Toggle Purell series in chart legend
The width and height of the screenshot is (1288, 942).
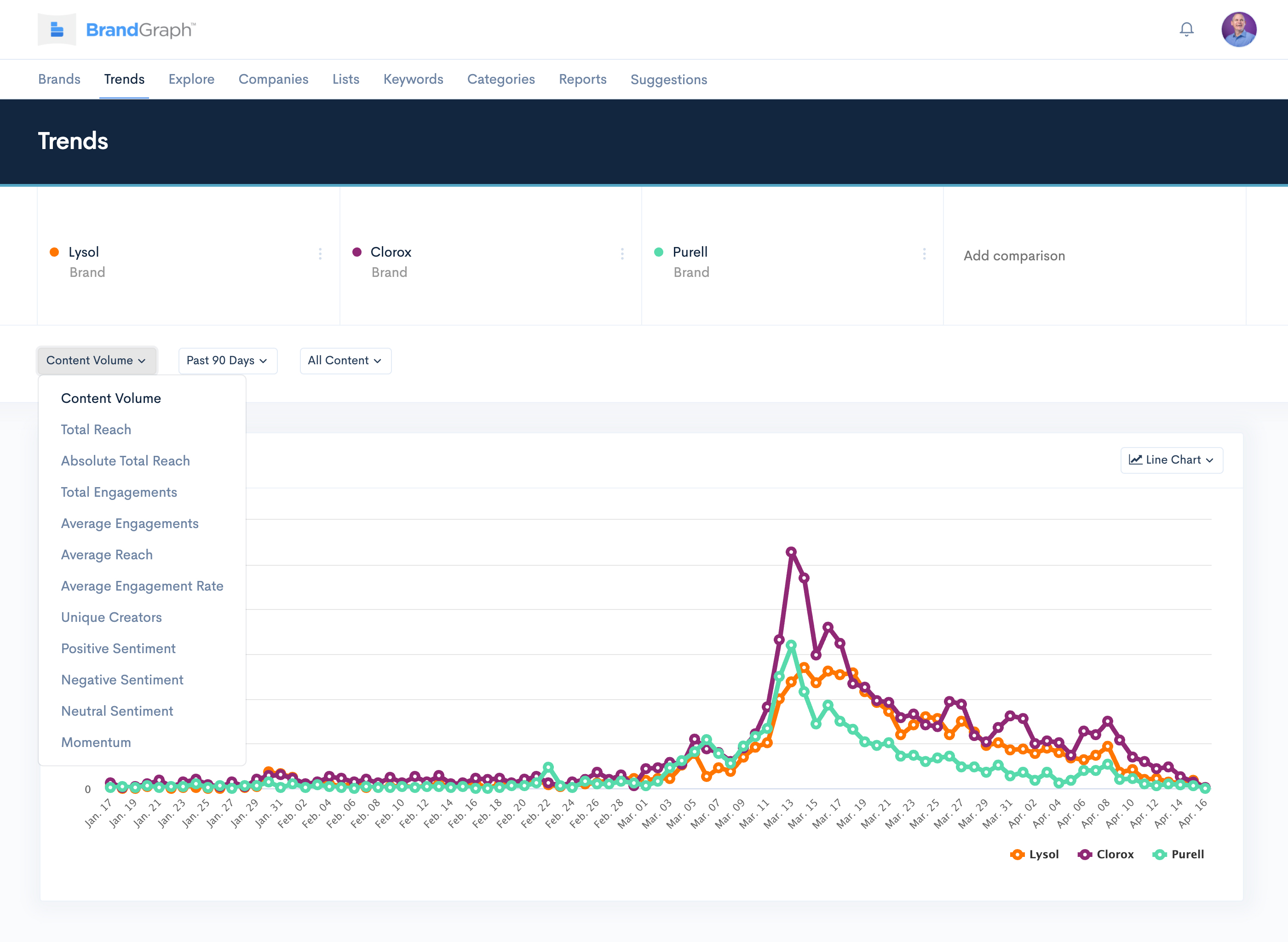(x=1178, y=854)
